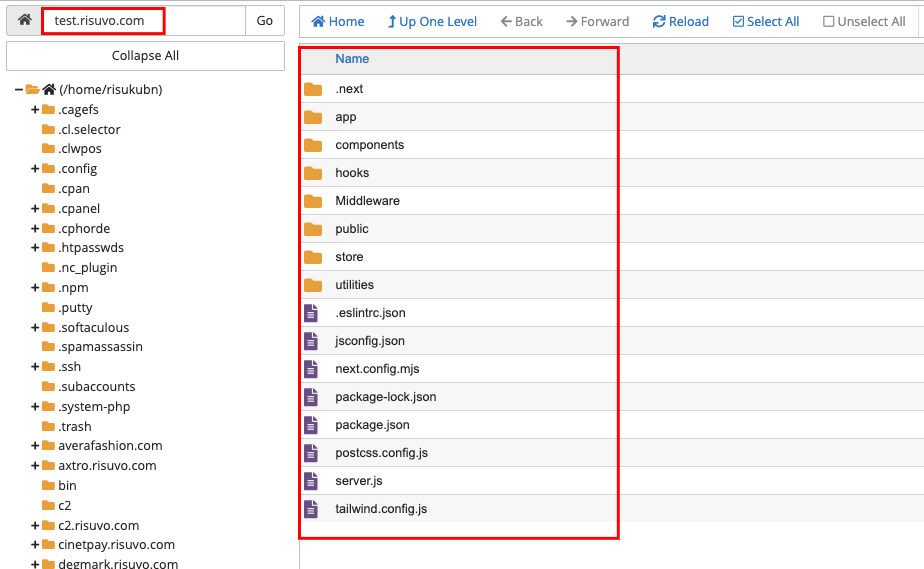924x569 pixels.
Task: Go Up One Level in toolbar
Action: [x=432, y=21]
